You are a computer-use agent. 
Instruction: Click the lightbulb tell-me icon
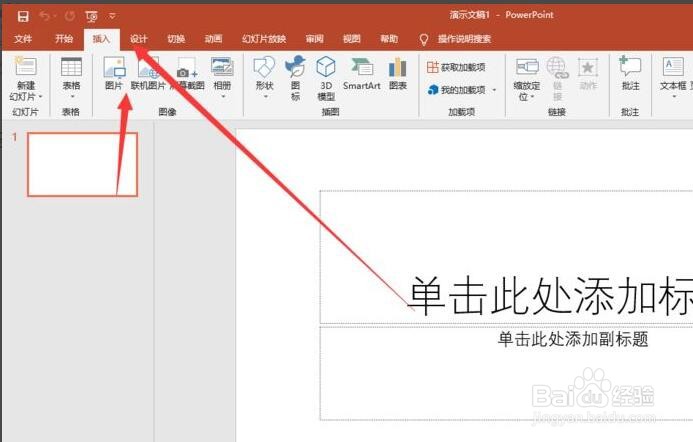tap(423, 39)
